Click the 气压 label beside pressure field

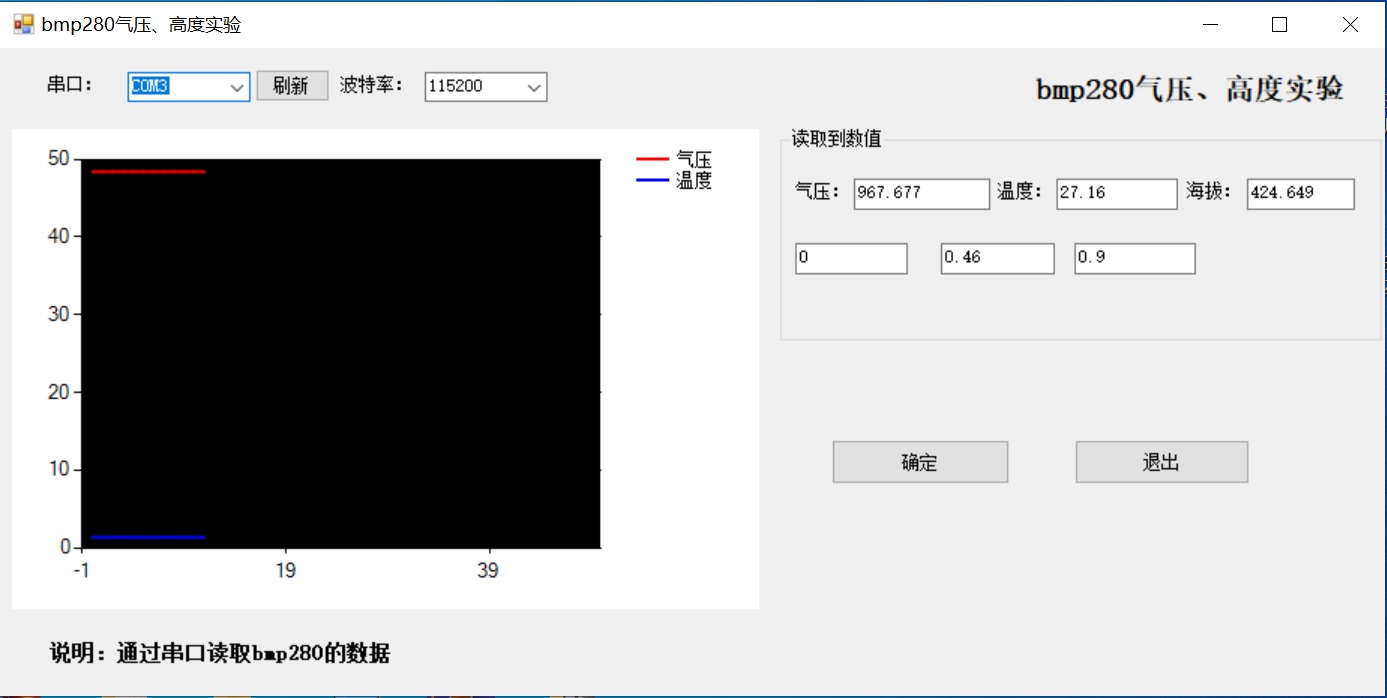818,192
